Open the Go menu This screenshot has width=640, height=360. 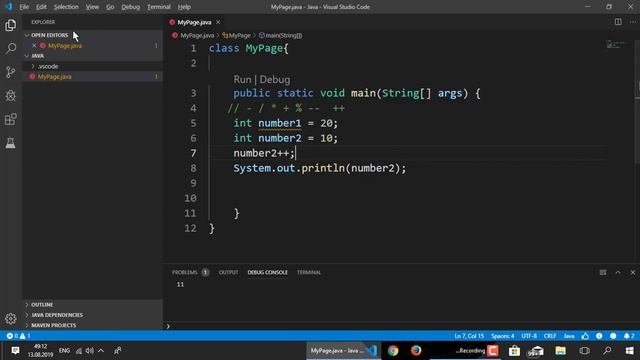click(x=110, y=7)
